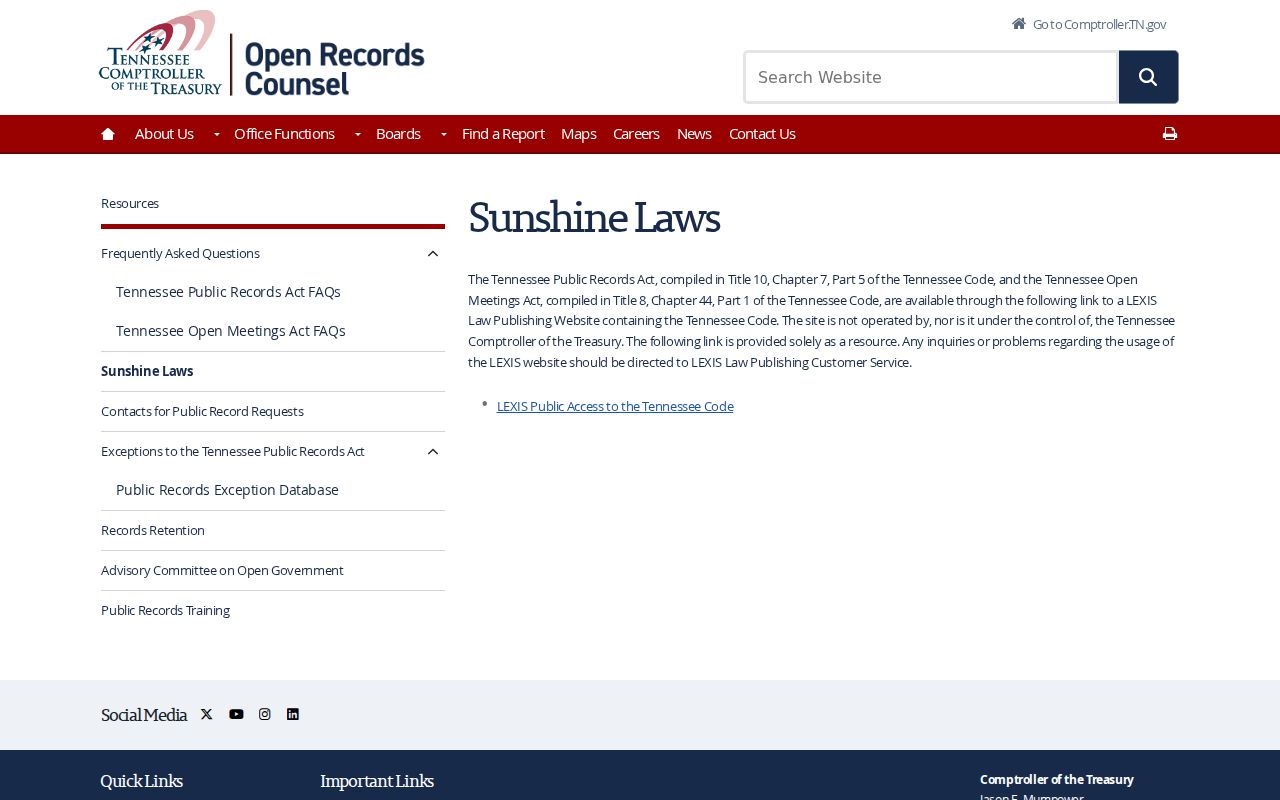1280x800 pixels.
Task: Click the Sunshine Laws page heading
Action: pos(594,218)
